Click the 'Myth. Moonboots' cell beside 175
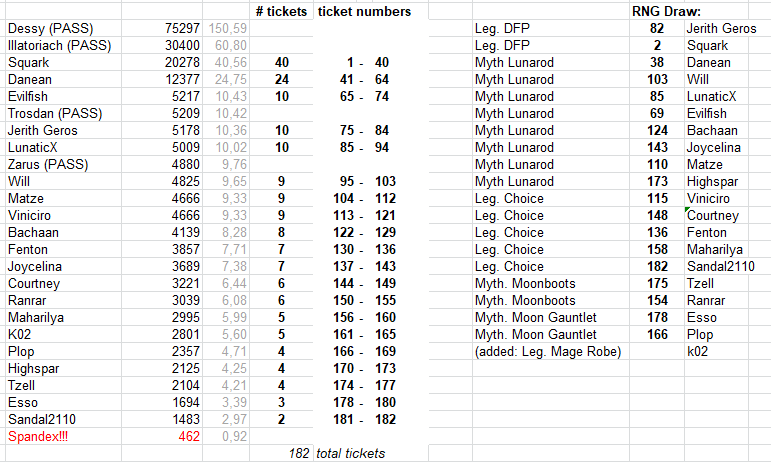Viewport: 771px width, 462px height. (551, 284)
